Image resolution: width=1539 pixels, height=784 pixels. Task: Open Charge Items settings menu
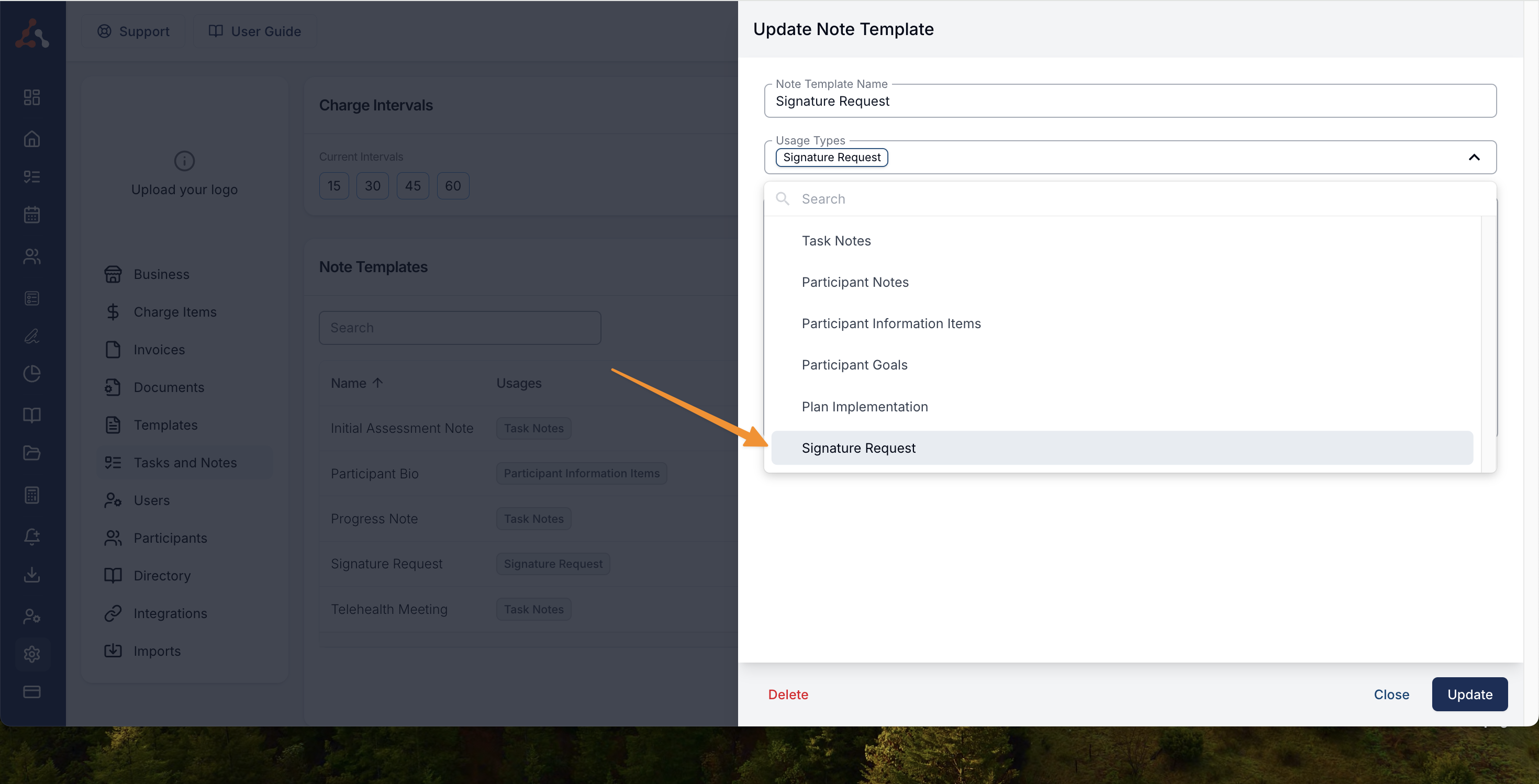click(174, 312)
